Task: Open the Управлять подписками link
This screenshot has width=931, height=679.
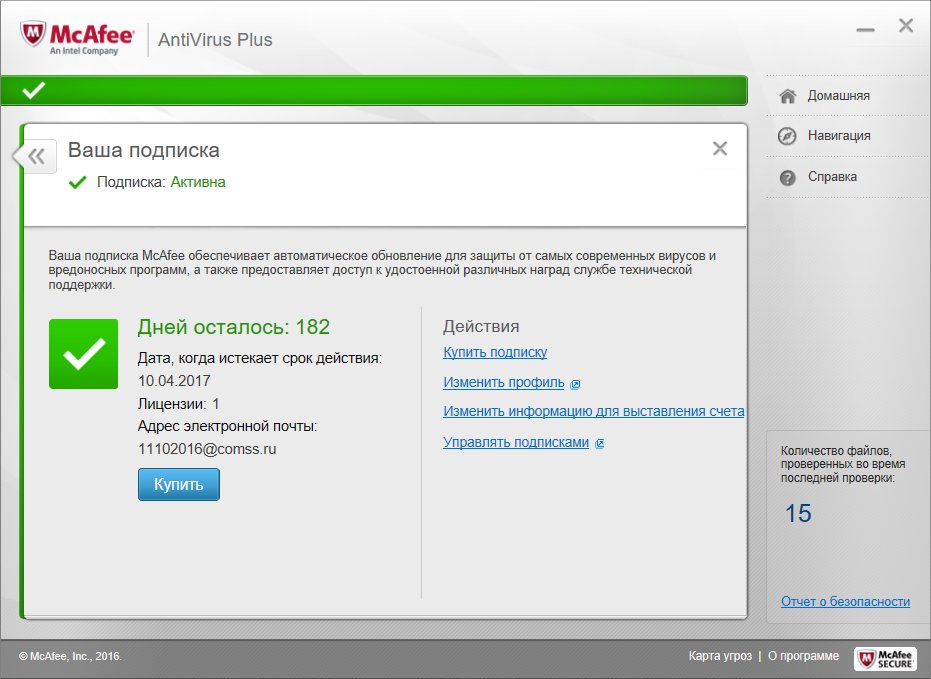Action: tap(516, 442)
